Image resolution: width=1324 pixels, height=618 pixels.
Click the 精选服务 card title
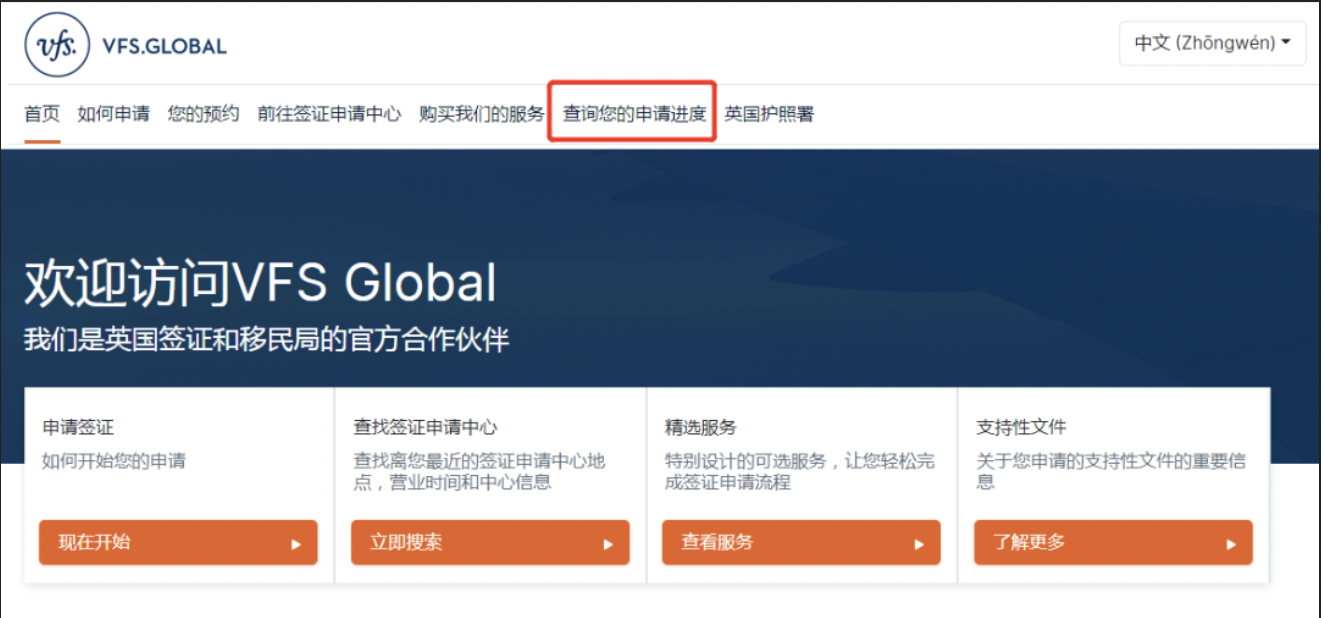700,427
